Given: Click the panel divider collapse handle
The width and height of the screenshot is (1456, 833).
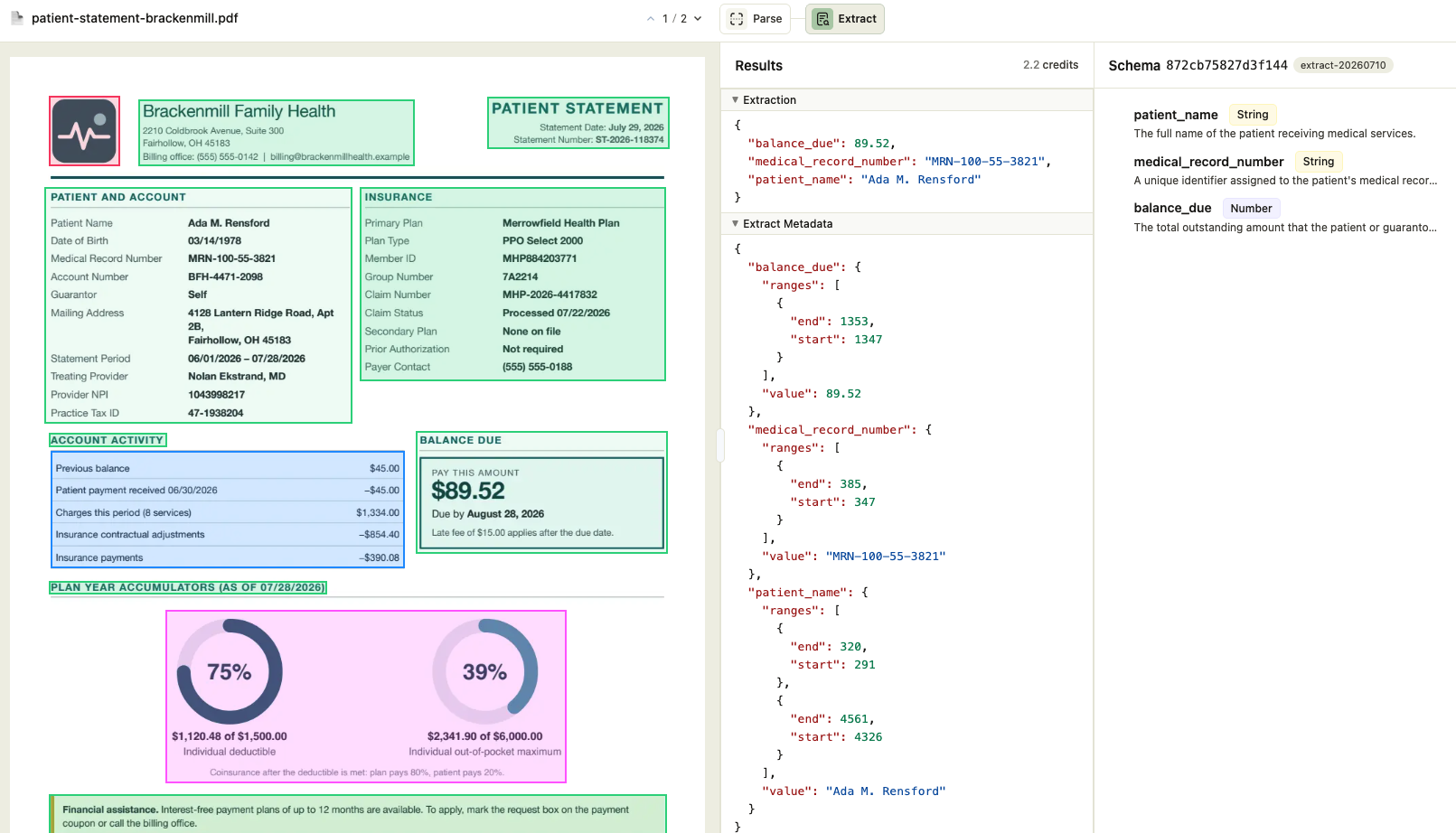Looking at the screenshot, I should click(720, 445).
